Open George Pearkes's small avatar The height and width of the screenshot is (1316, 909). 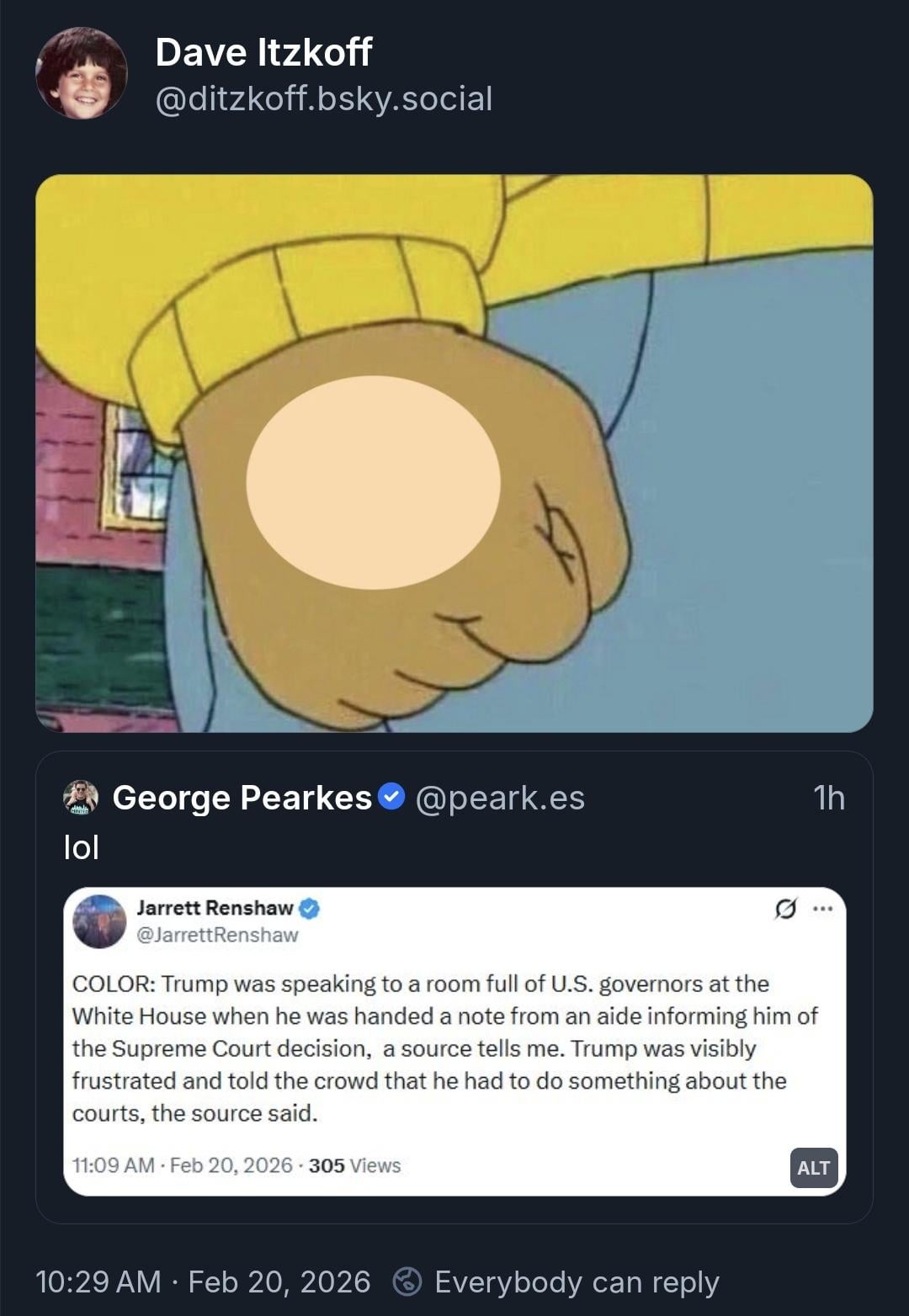[x=81, y=798]
